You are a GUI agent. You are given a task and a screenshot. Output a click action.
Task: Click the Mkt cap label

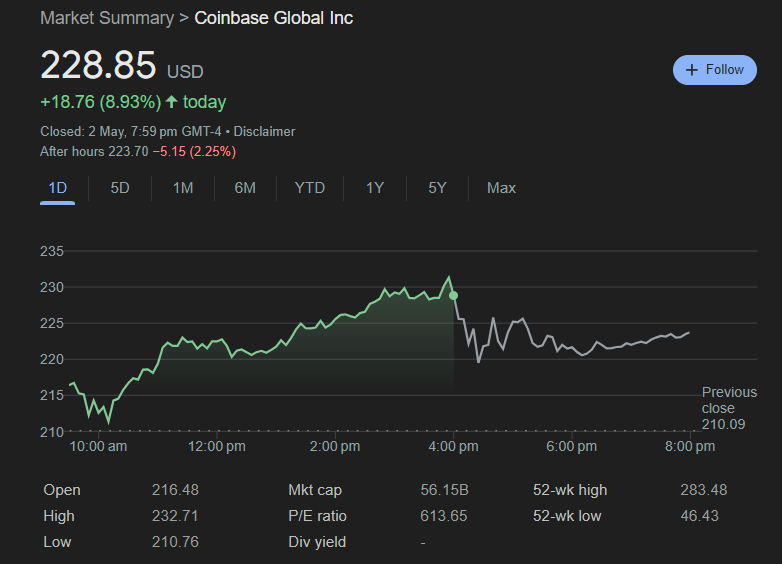click(315, 490)
